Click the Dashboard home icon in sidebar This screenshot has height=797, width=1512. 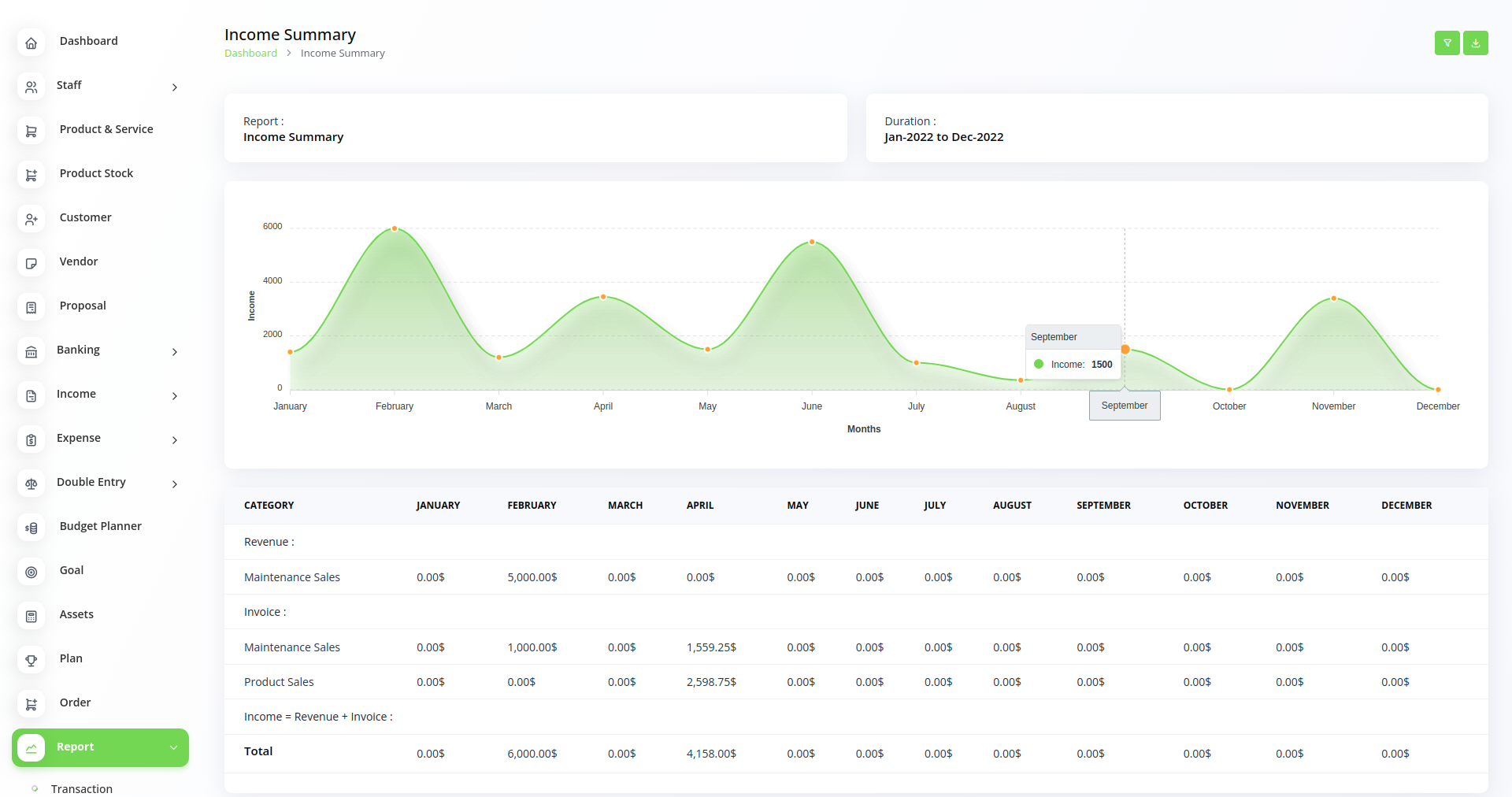31,43
